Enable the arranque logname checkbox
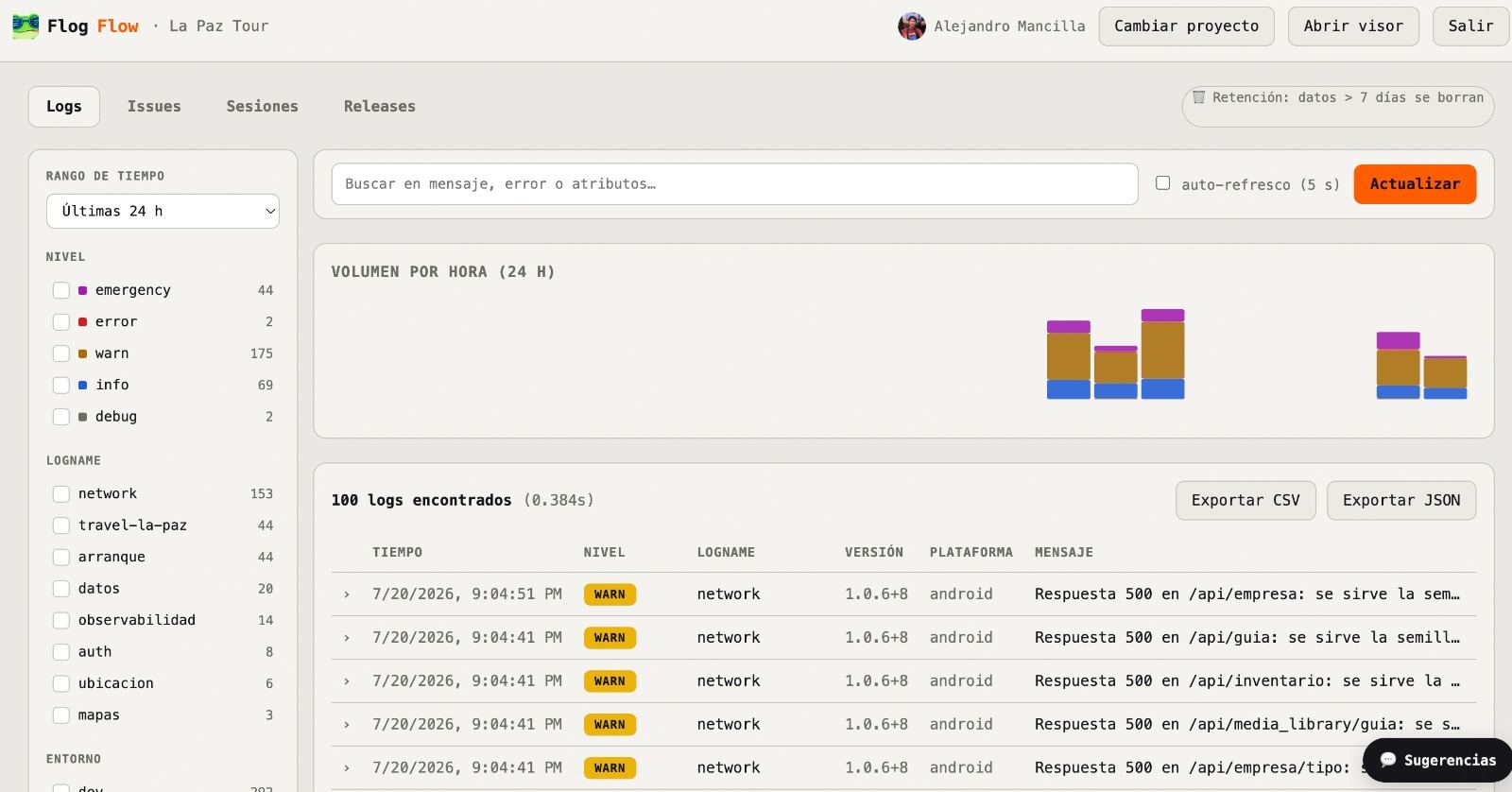 pyautogui.click(x=61, y=558)
